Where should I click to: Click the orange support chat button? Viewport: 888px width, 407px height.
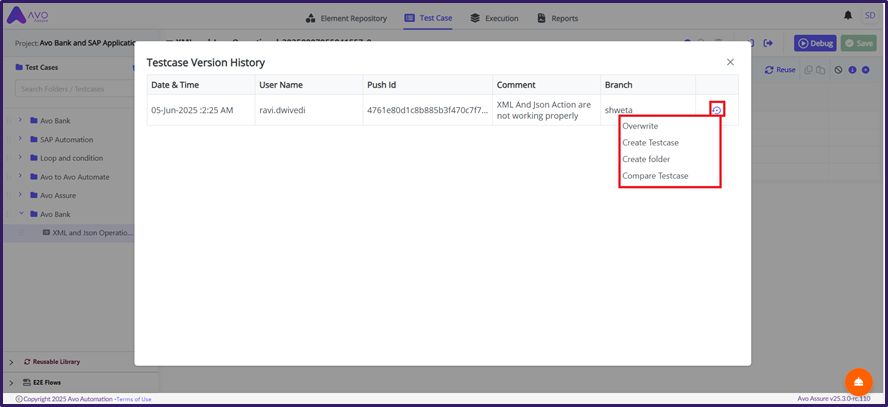pos(858,382)
